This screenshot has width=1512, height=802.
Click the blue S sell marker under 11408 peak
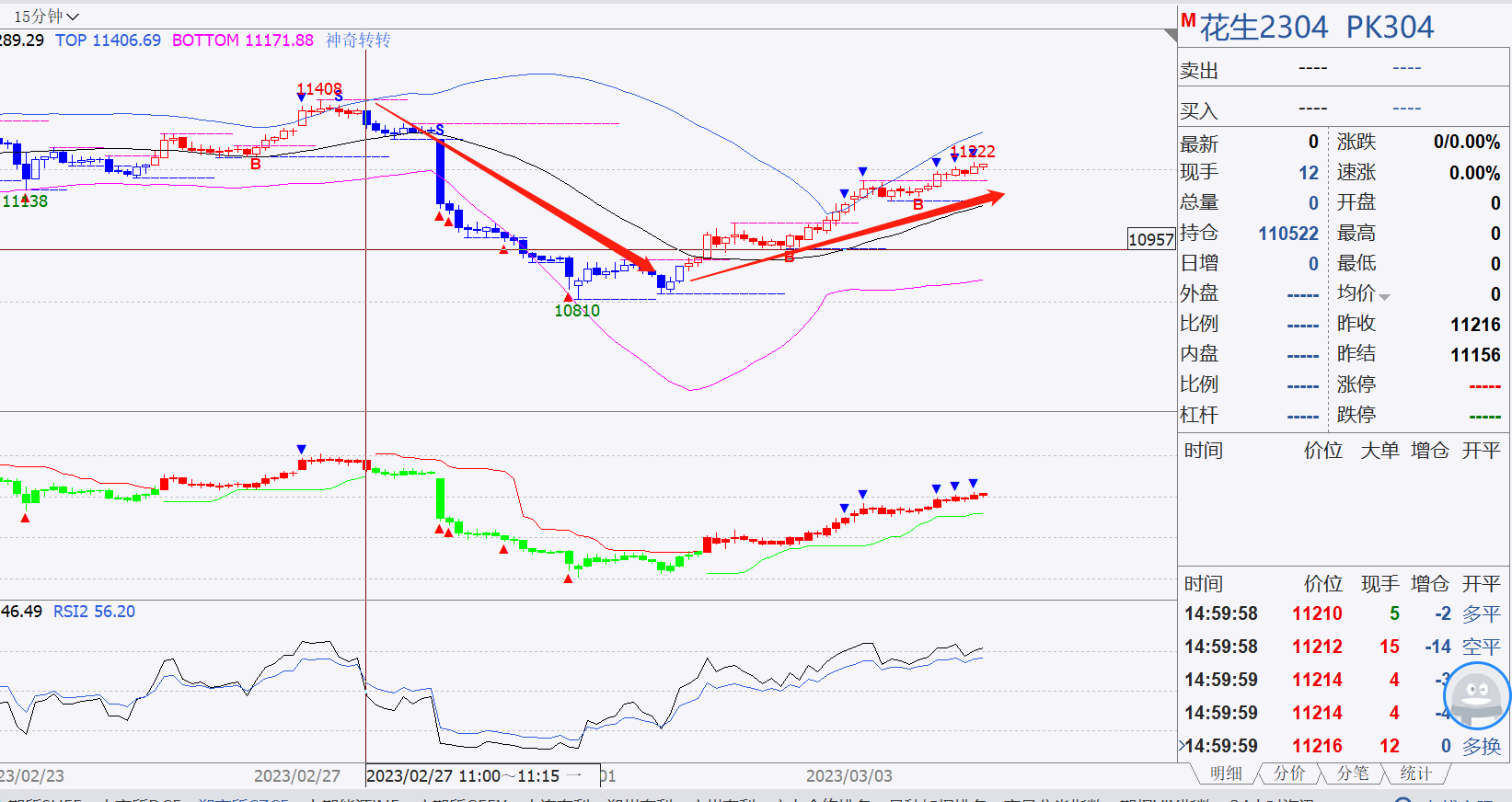tap(339, 97)
